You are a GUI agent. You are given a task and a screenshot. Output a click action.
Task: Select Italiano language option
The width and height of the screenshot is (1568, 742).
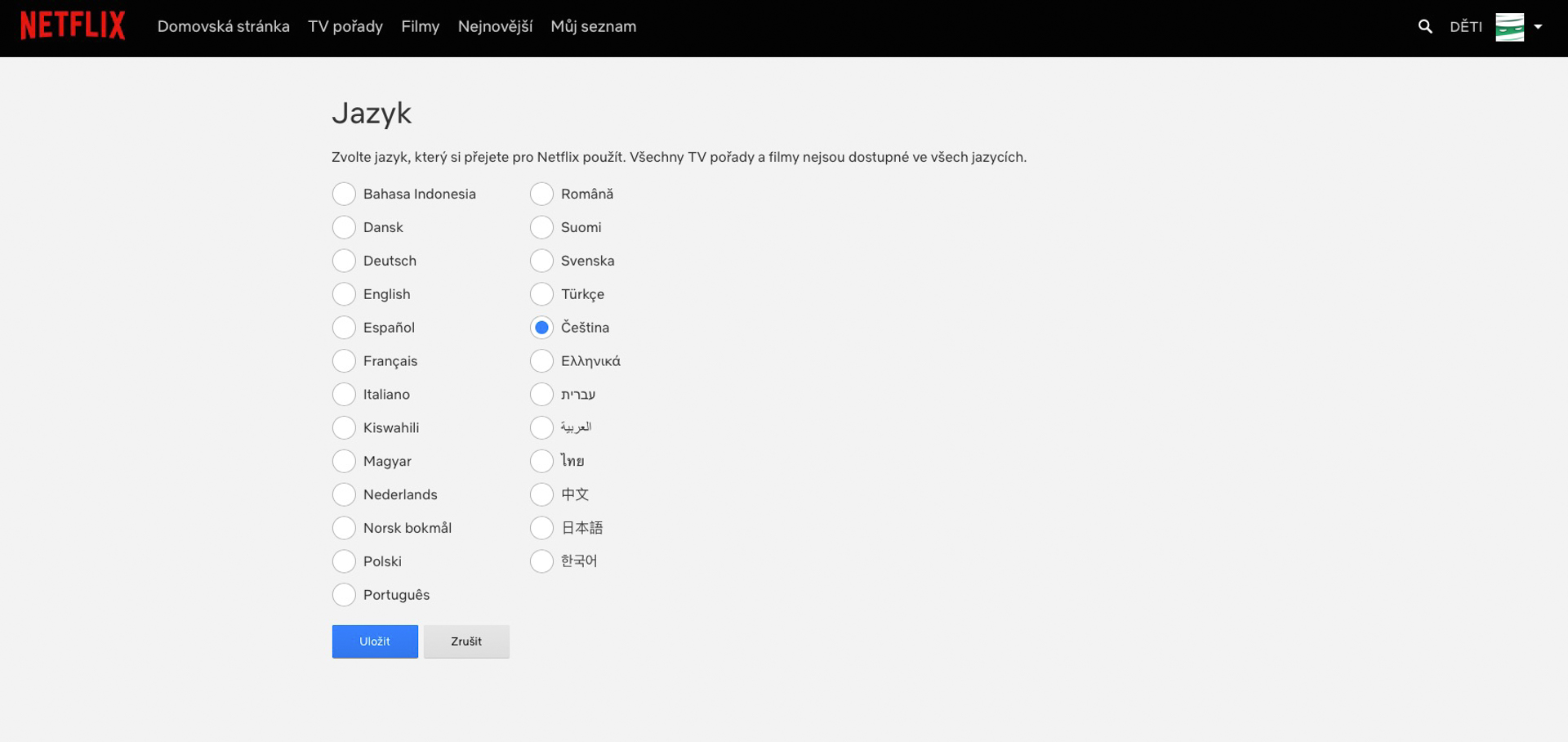point(344,395)
